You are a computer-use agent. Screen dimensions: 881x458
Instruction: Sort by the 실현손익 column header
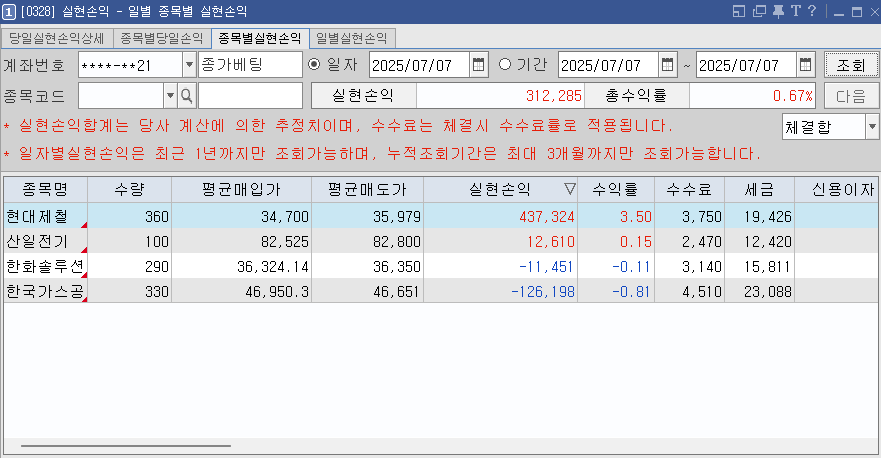[501, 189]
